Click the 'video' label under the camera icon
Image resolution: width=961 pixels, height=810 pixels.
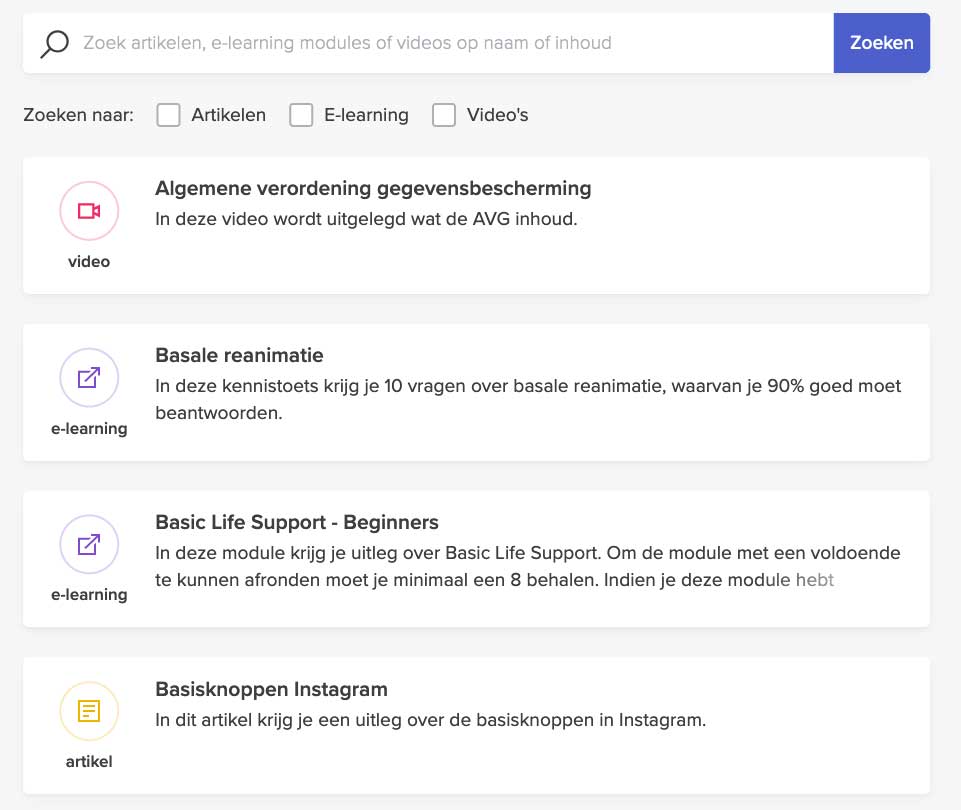pos(89,261)
